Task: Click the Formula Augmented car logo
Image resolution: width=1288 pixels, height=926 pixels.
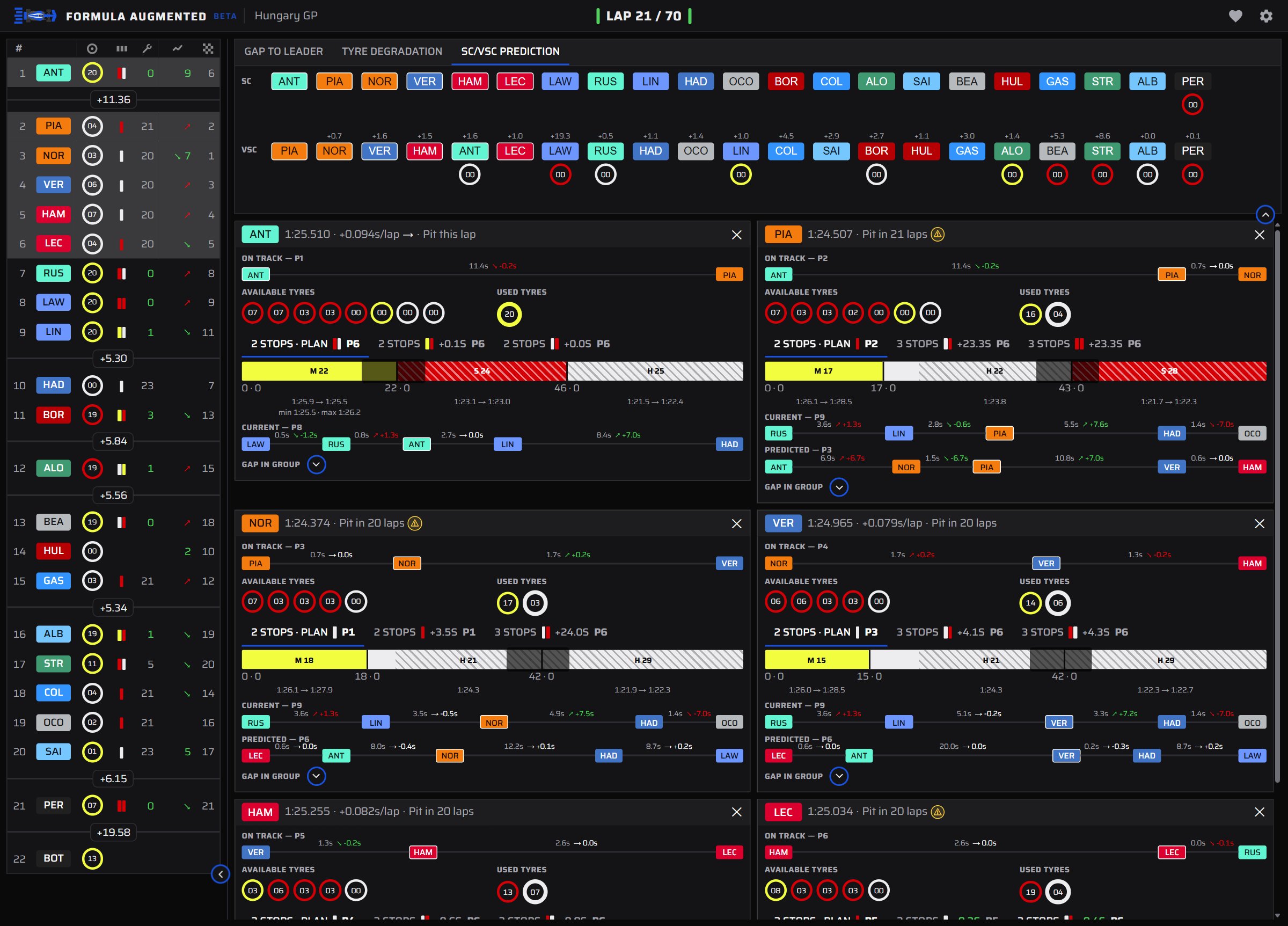Action: coord(35,16)
